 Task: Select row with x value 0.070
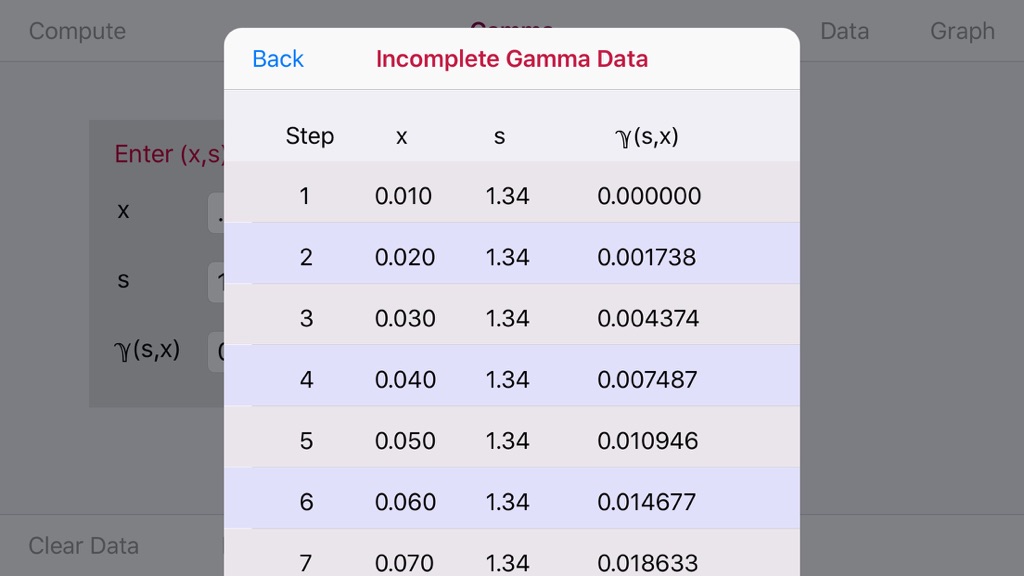click(x=512, y=552)
